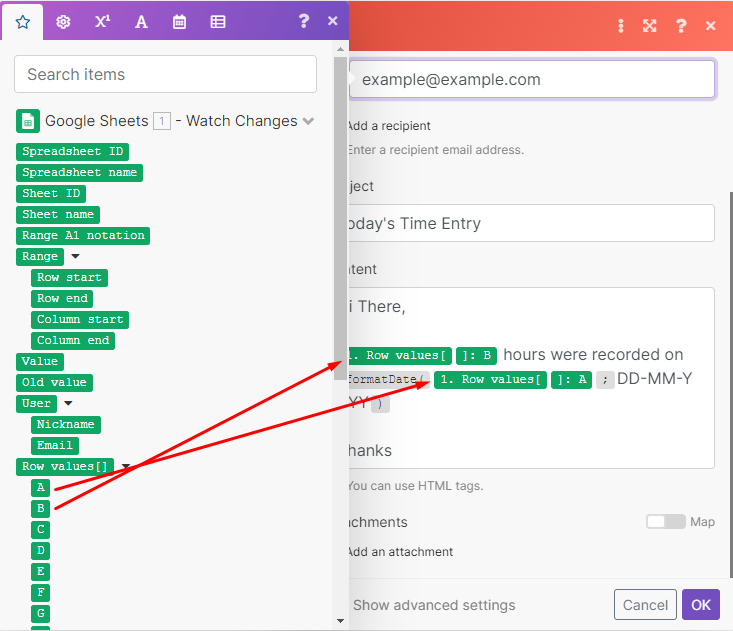Click the OK button

click(x=701, y=605)
